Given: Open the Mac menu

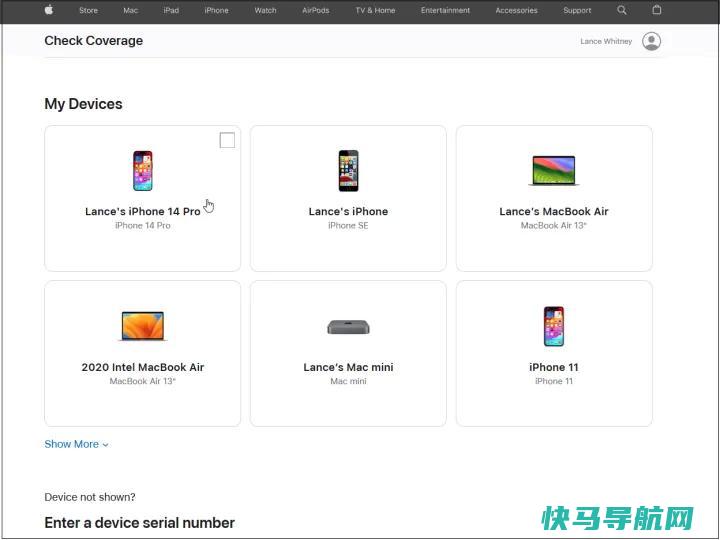Looking at the screenshot, I should point(130,10).
